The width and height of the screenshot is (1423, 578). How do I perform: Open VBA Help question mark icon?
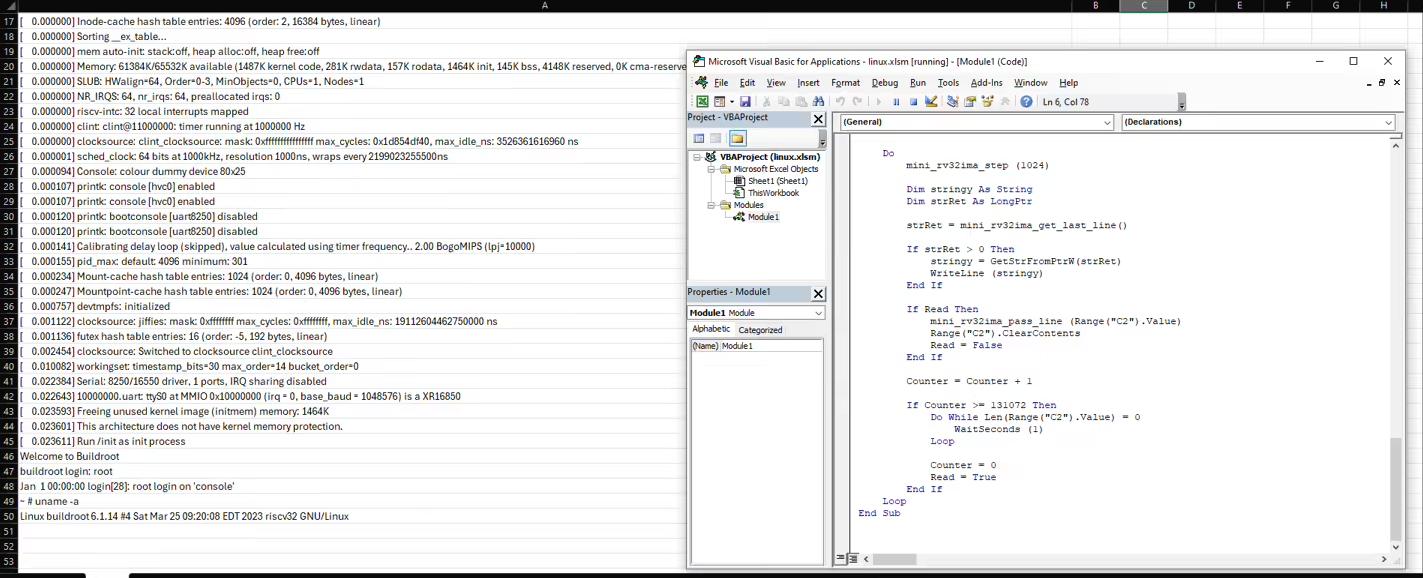1026,102
